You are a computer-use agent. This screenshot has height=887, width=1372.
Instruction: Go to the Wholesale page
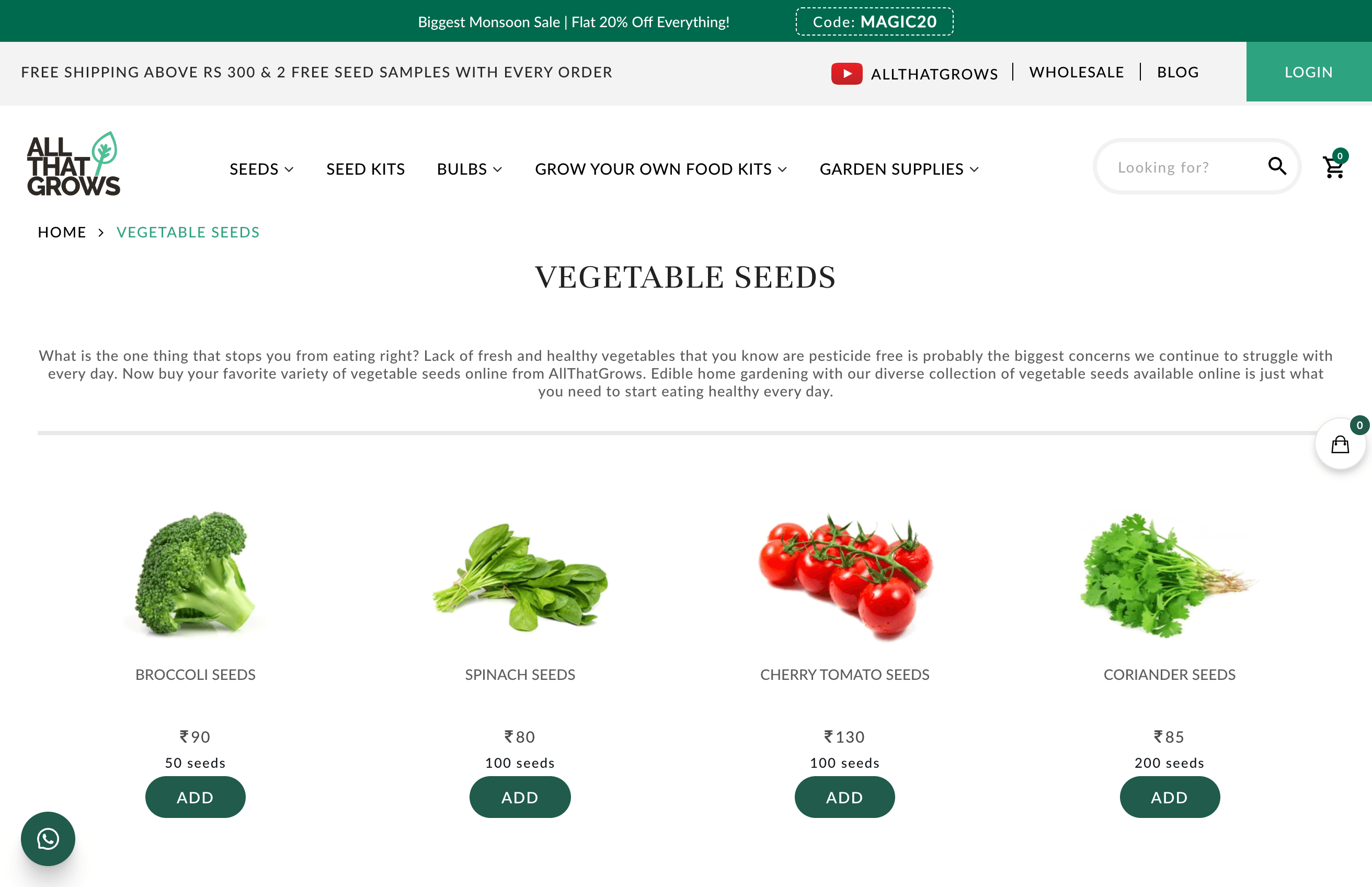(x=1076, y=72)
